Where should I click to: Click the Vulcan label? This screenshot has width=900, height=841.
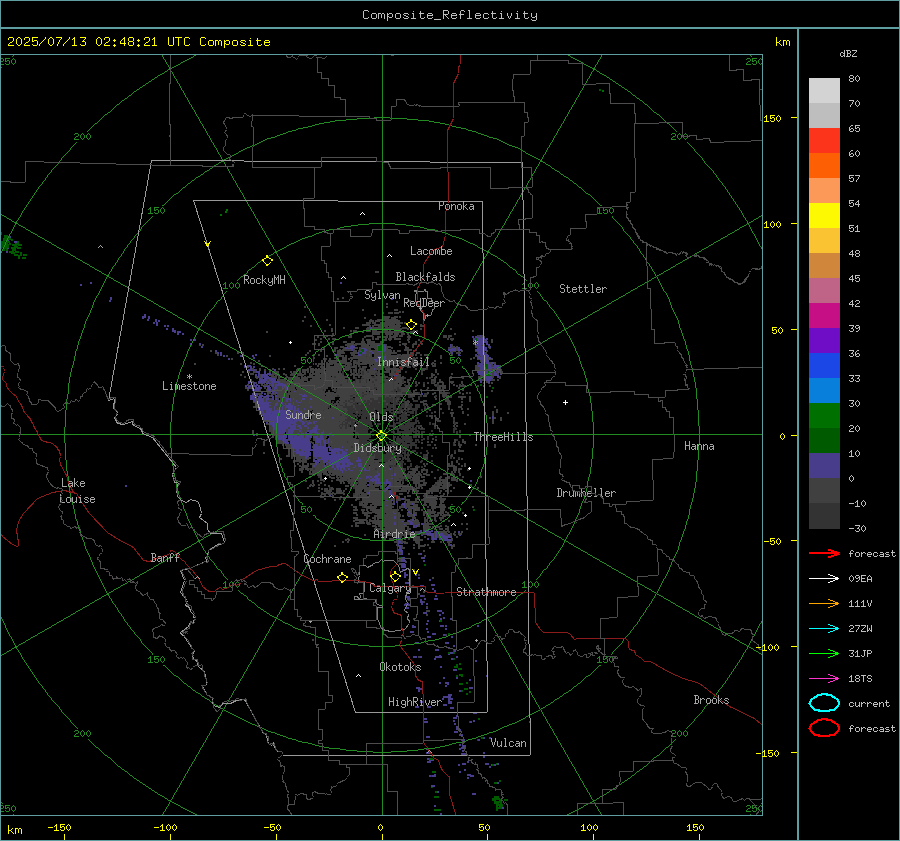(508, 743)
